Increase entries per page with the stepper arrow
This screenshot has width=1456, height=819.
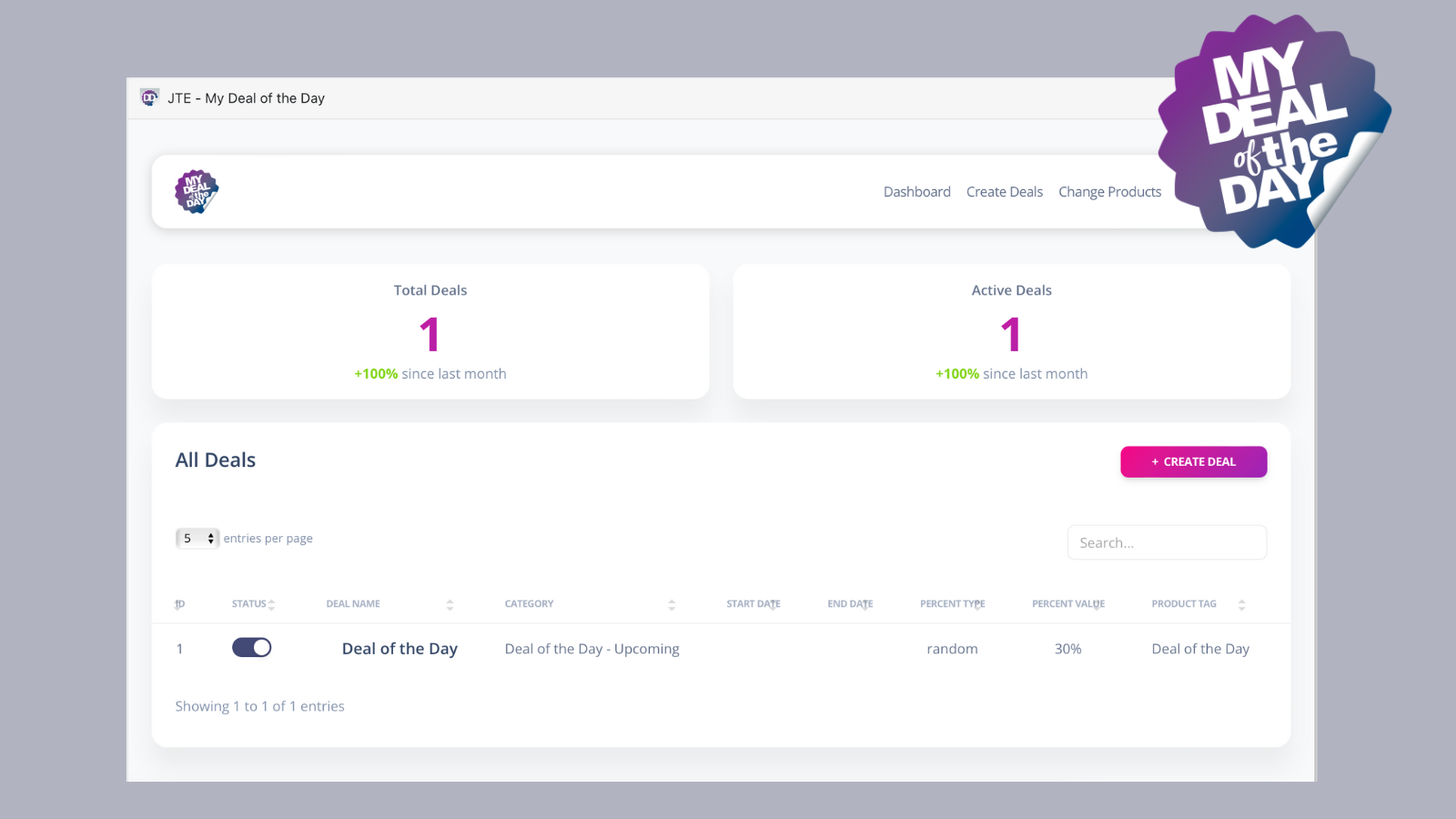tap(209, 534)
